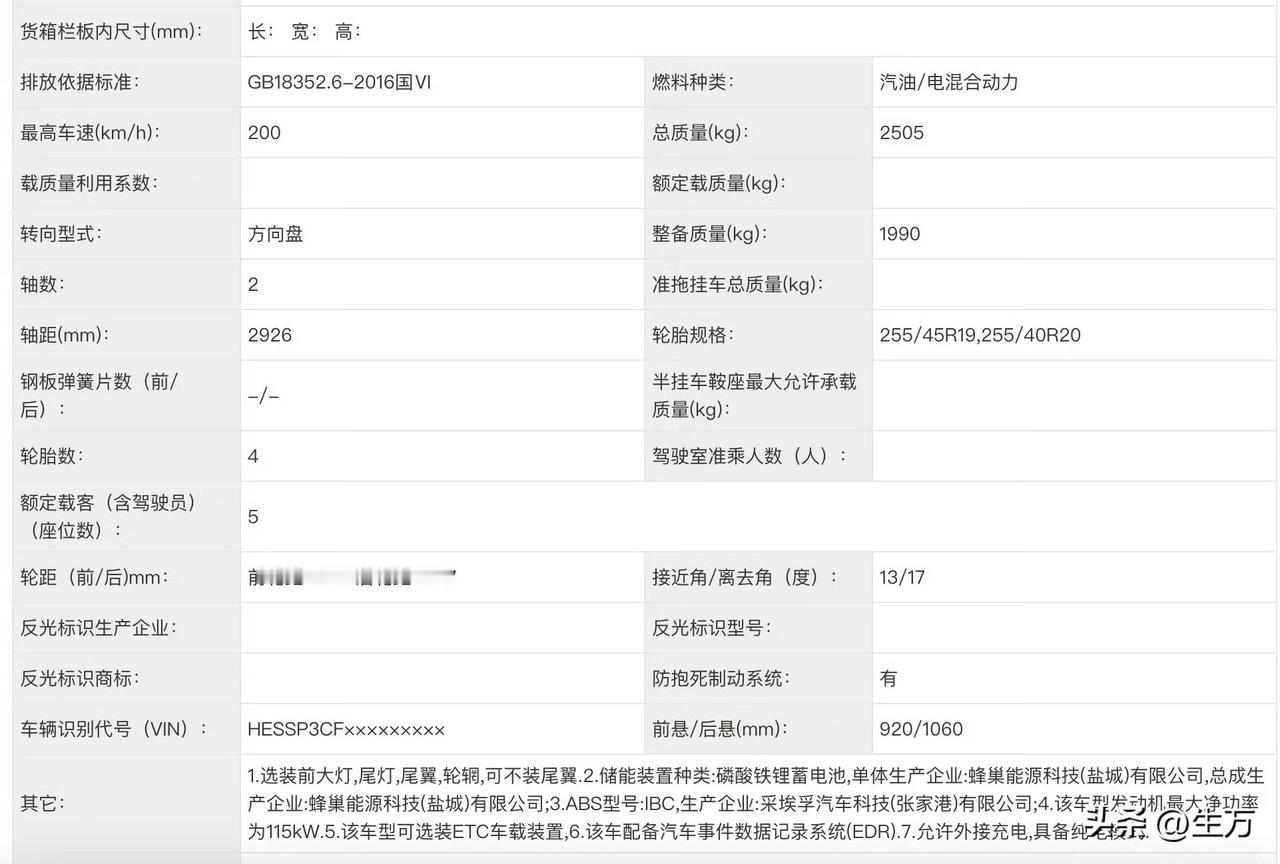Click the label "转向型式:"
1280x864 pixels.
[62, 234]
